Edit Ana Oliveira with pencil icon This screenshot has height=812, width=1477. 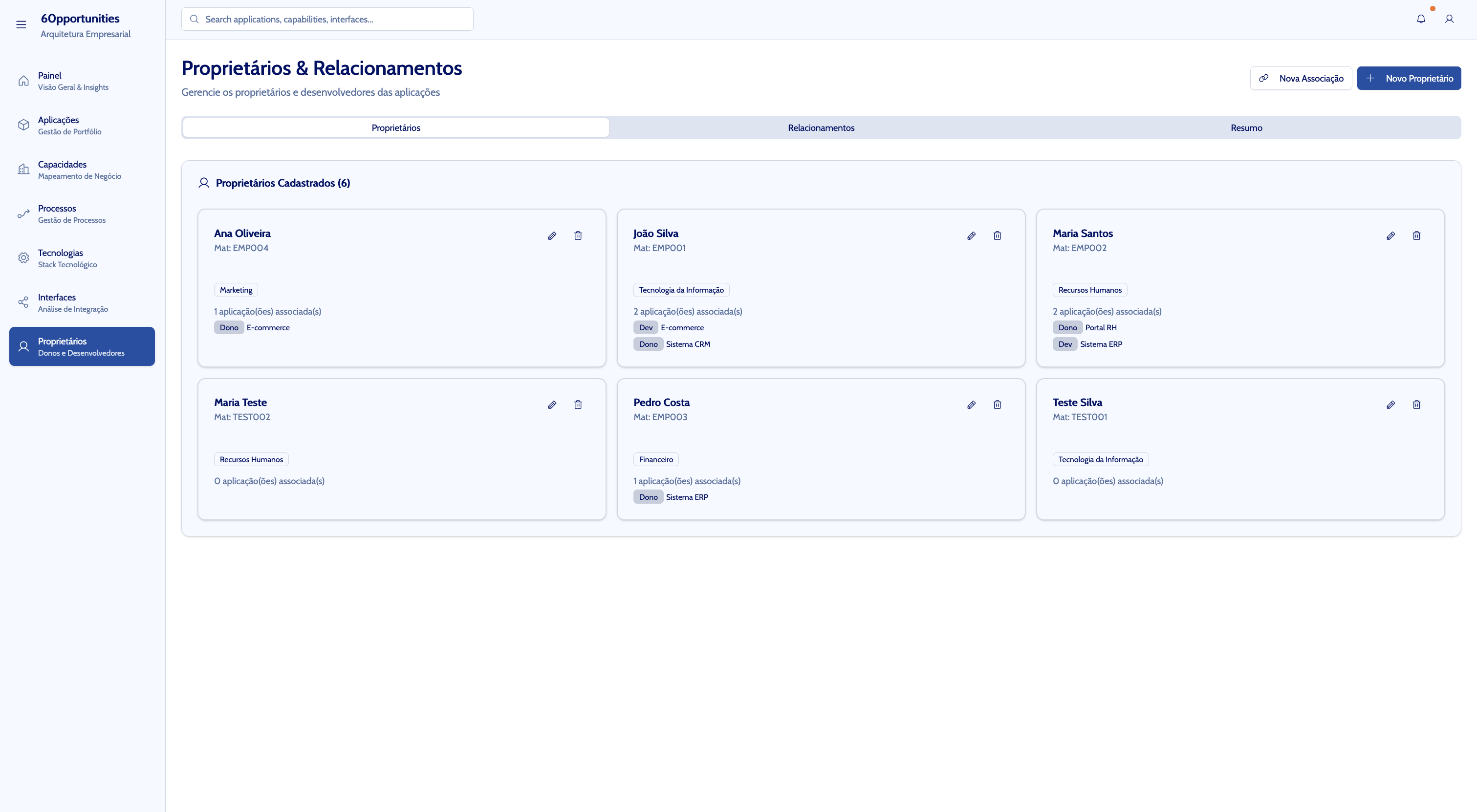point(552,235)
